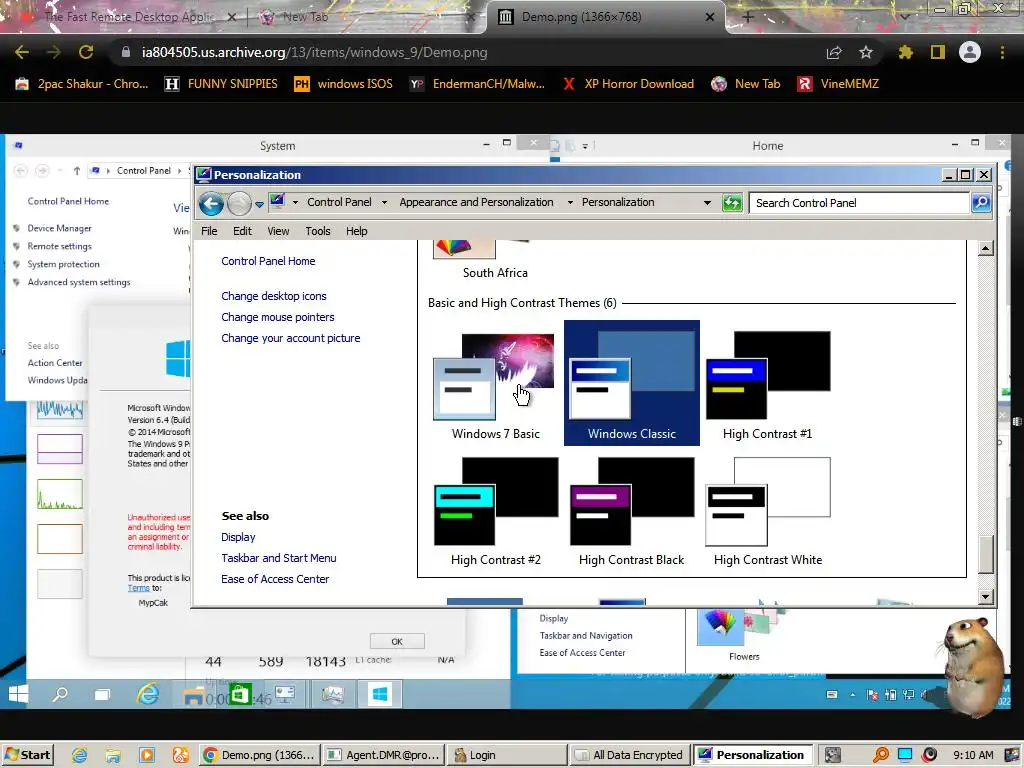Go back in Personalization window

[211, 204]
